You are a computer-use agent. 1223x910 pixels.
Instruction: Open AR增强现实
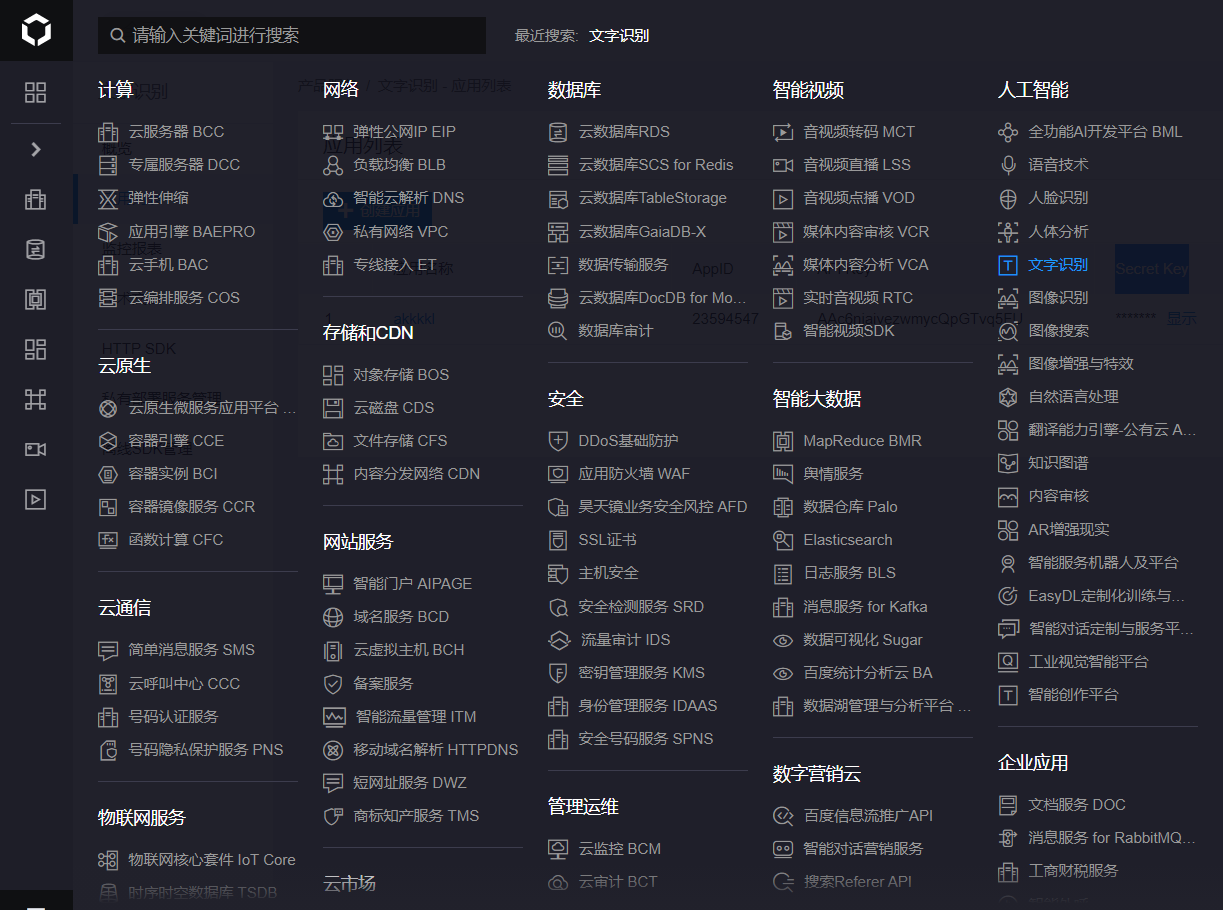point(1068,530)
